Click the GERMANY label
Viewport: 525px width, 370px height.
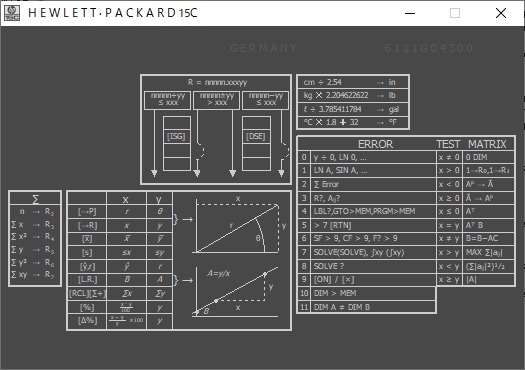[x=264, y=48]
